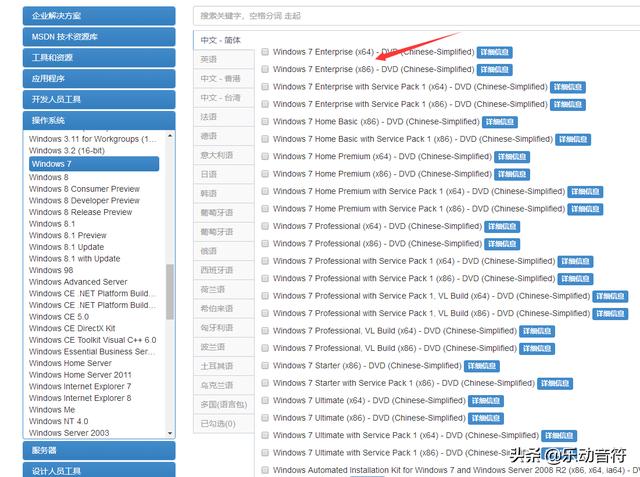Show 详细信息 for Windows 7 Enterprise (x64)
The width and height of the screenshot is (640, 477).
(x=495, y=52)
